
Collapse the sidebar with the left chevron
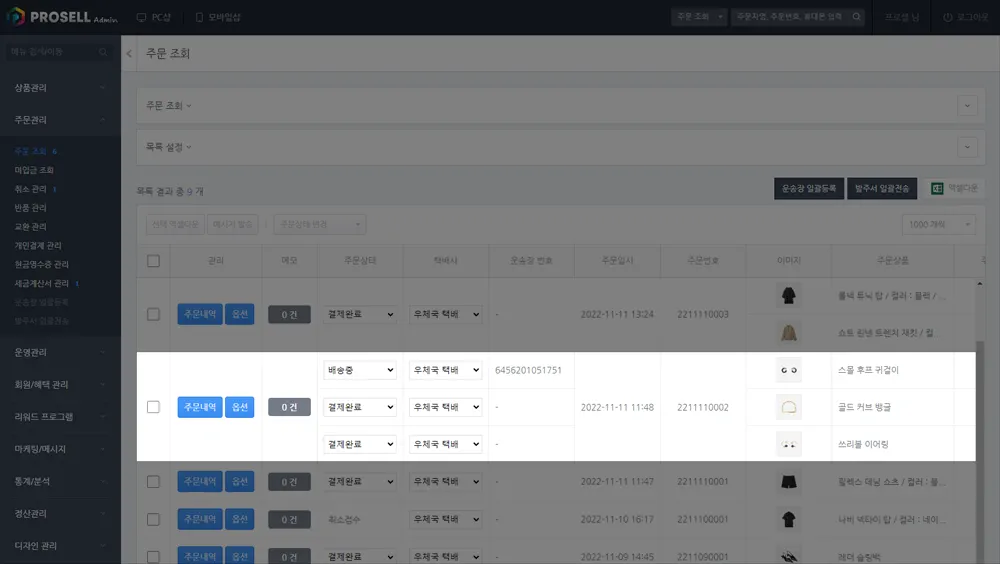(x=129, y=54)
